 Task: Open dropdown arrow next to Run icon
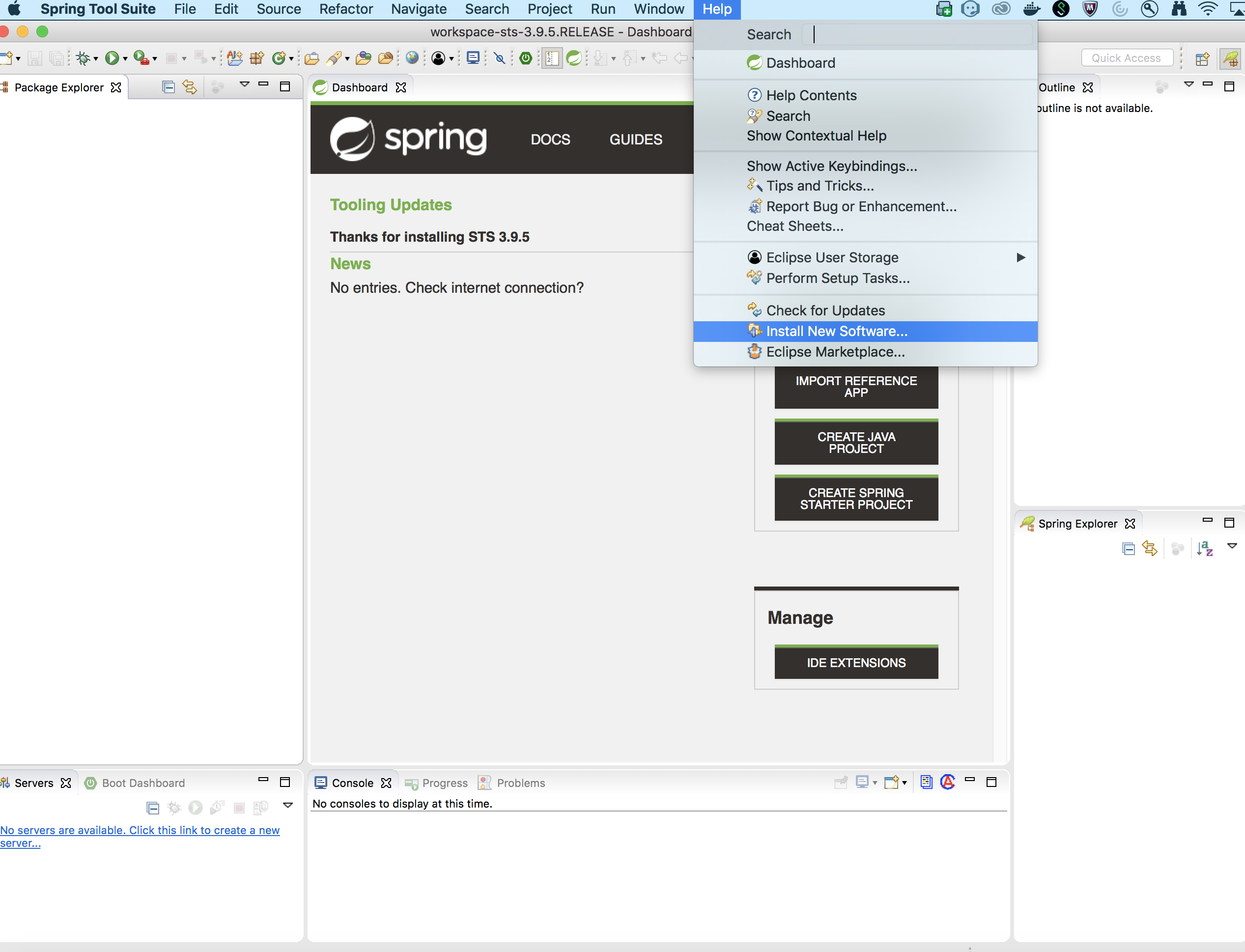(125, 59)
